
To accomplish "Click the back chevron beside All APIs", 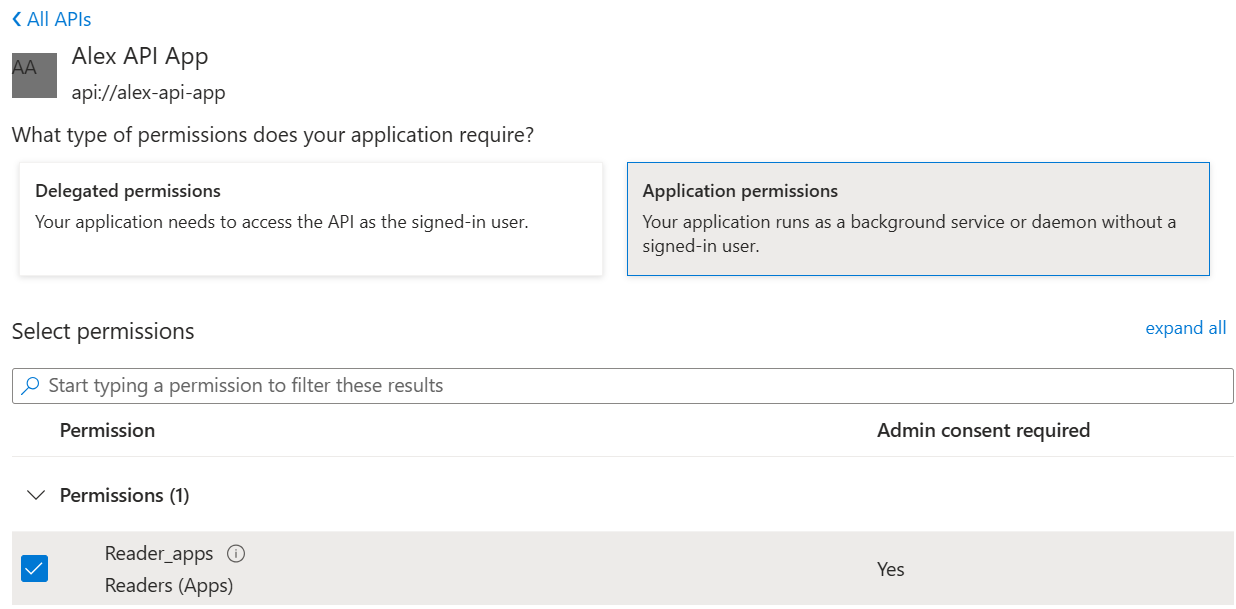I will [x=17, y=20].
